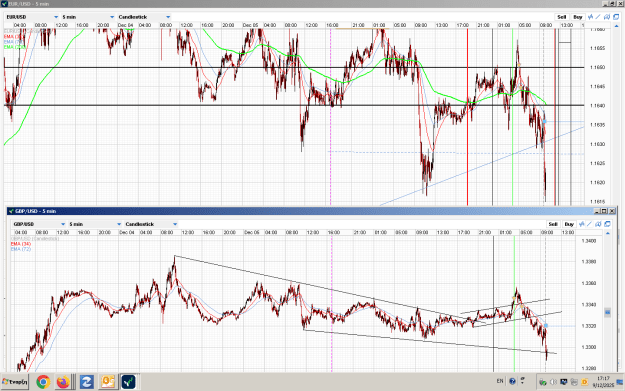Click trading platform icon in taskbar
The height and width of the screenshot is (391, 625).
click(x=128, y=382)
